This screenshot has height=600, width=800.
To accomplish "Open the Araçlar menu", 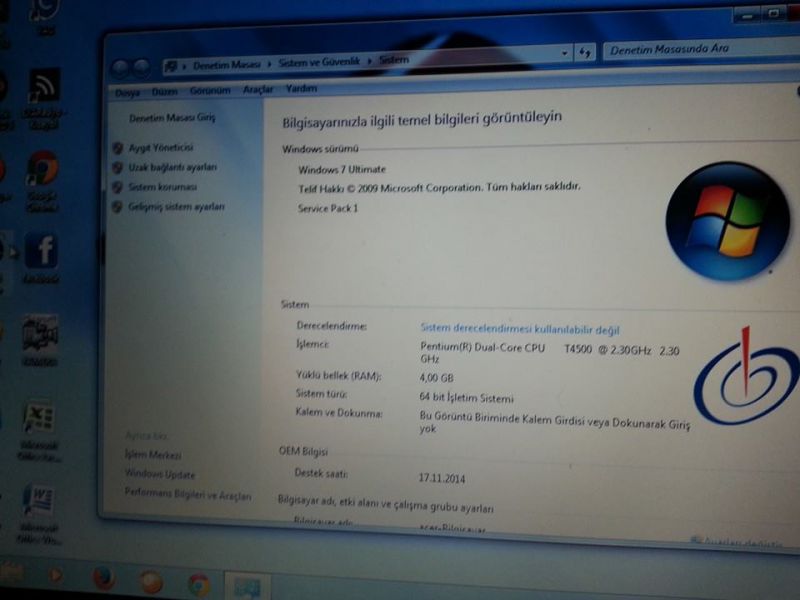I will click(258, 89).
